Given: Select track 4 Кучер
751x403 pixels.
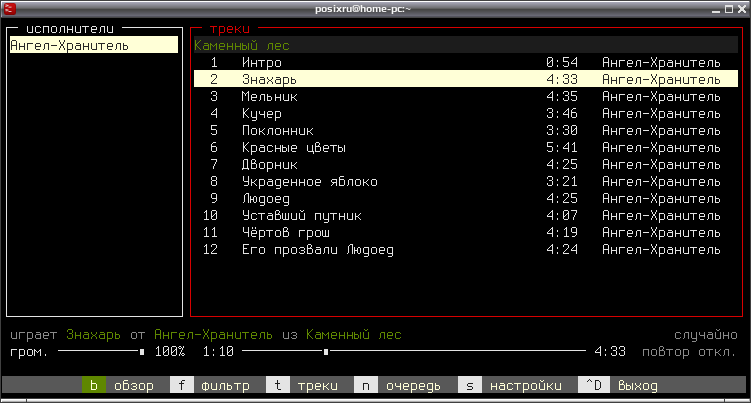Looking at the screenshot, I should coord(466,113).
